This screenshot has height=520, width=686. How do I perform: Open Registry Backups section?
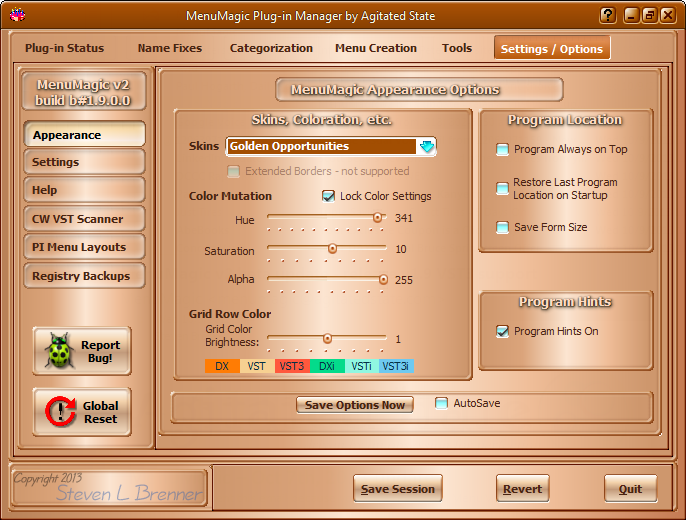[84, 276]
